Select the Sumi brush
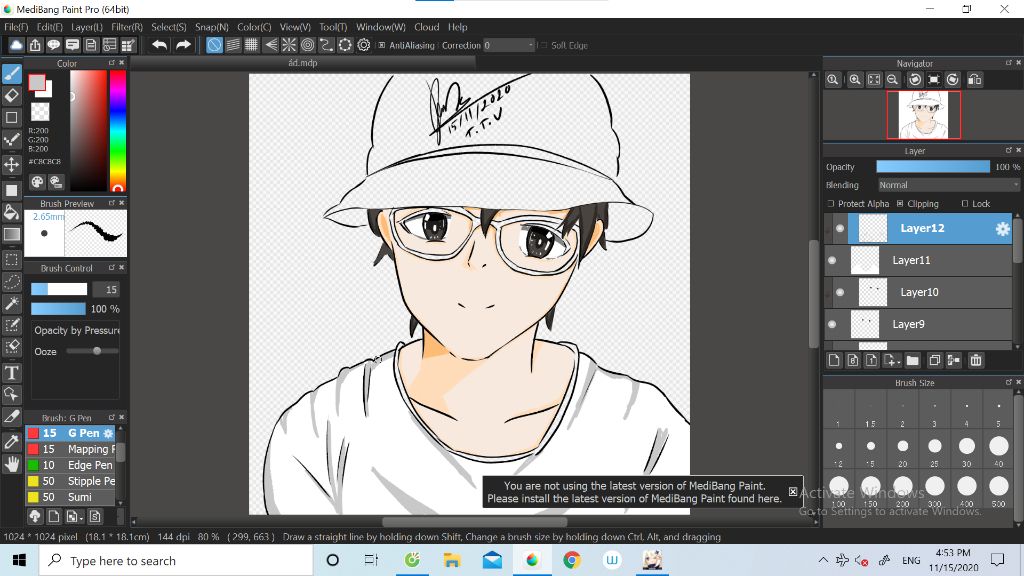The width and height of the screenshot is (1024, 576). point(71,497)
